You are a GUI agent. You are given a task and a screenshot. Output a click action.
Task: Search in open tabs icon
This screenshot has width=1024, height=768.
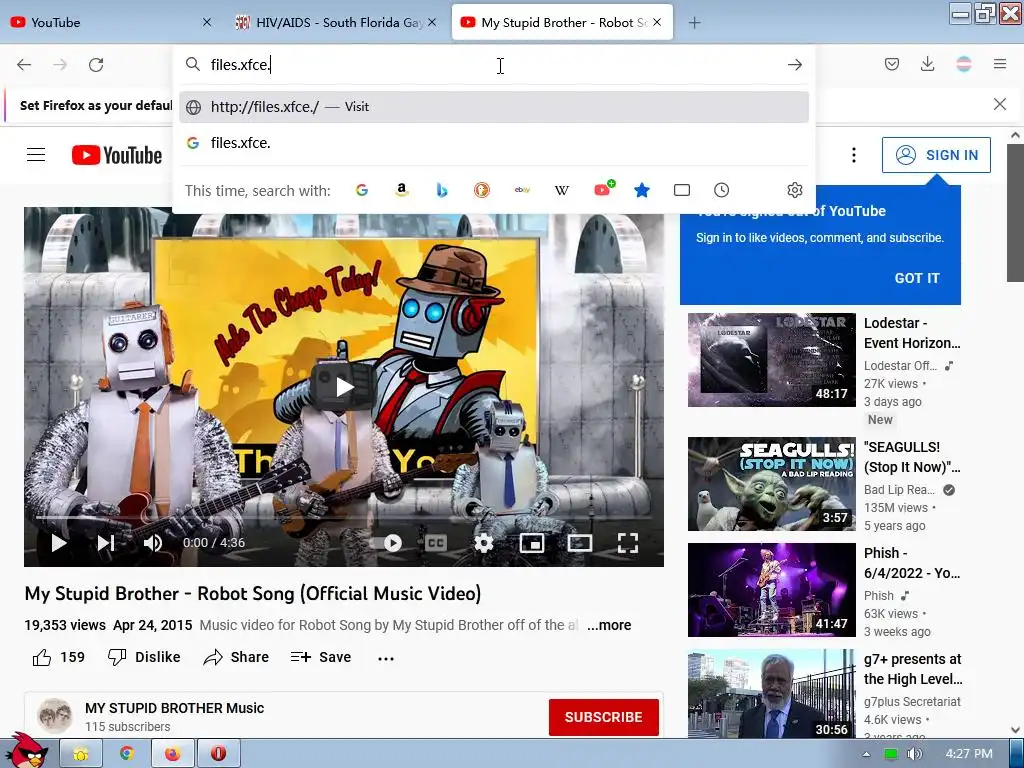pos(682,190)
